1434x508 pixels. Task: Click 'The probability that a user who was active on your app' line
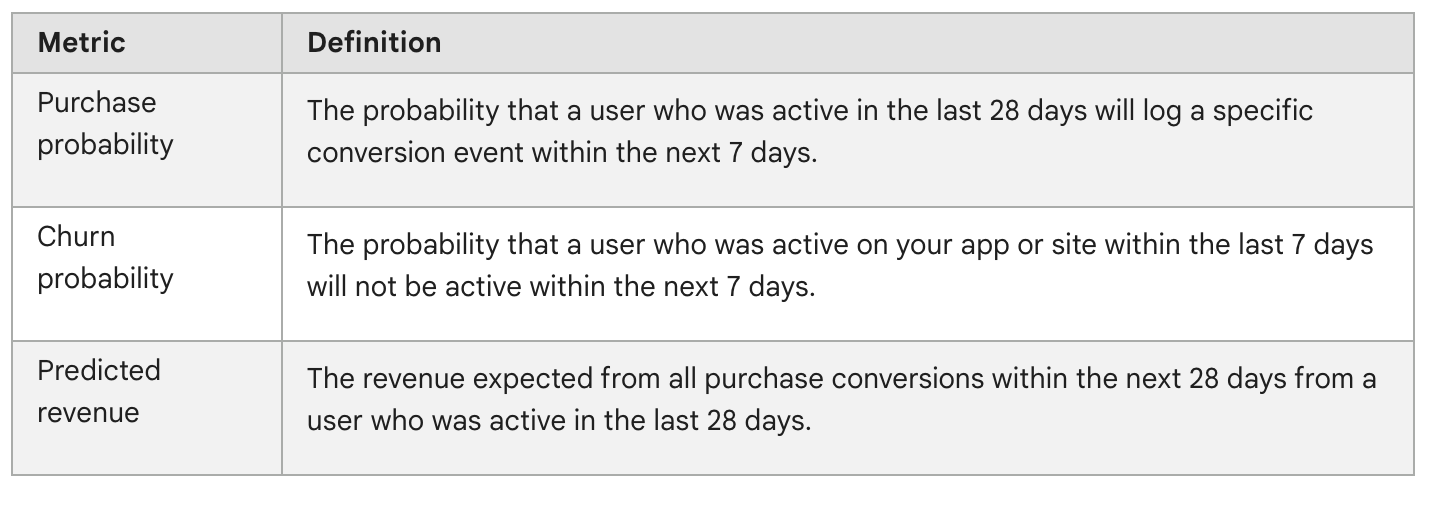click(x=840, y=245)
